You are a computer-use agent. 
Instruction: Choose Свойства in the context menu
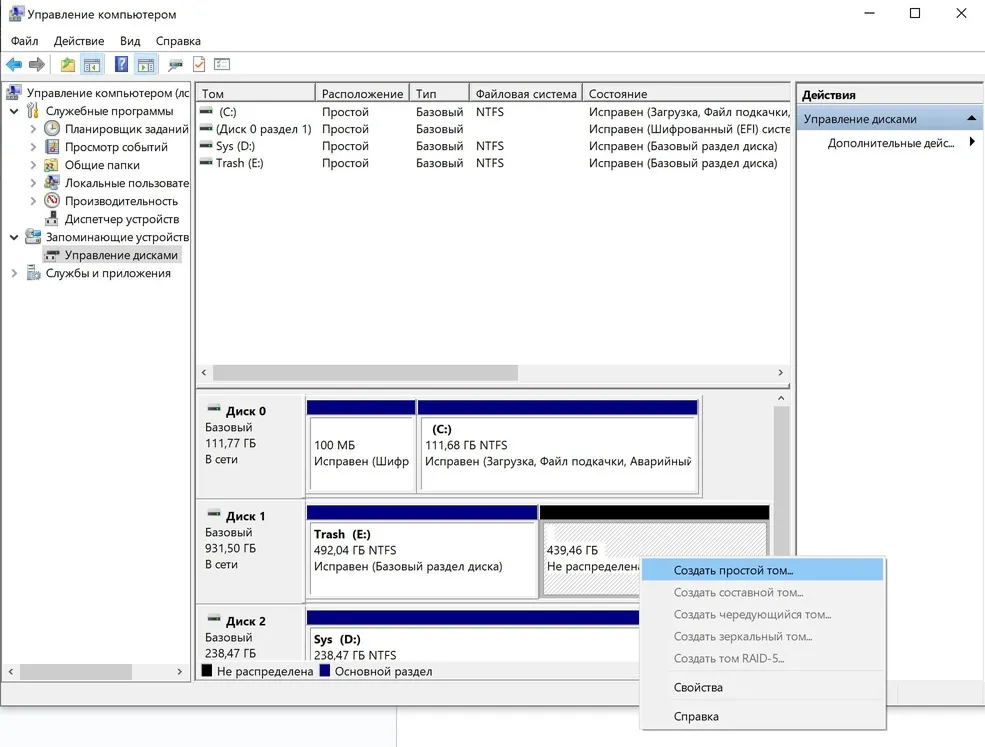click(x=762, y=687)
